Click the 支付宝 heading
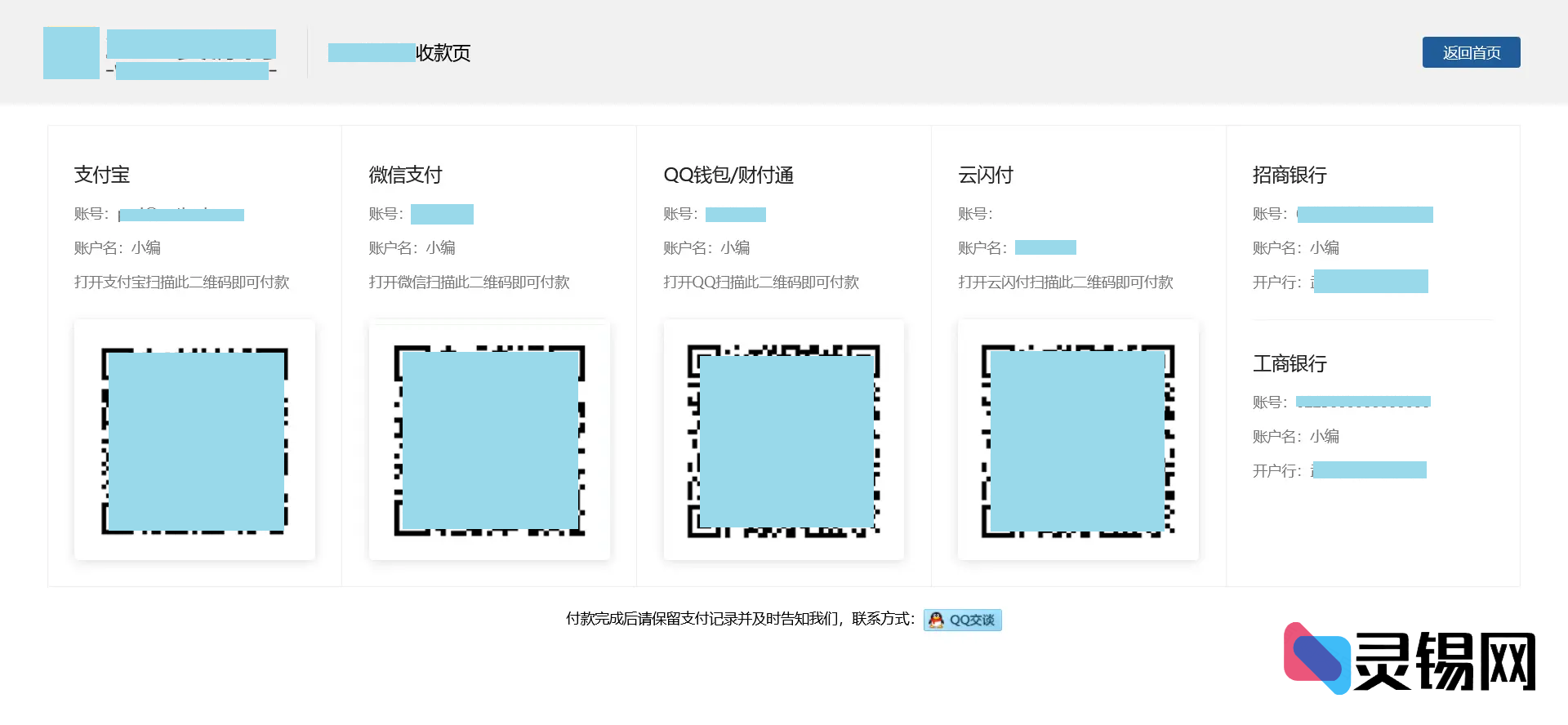The height and width of the screenshot is (725, 1568). coord(102,175)
